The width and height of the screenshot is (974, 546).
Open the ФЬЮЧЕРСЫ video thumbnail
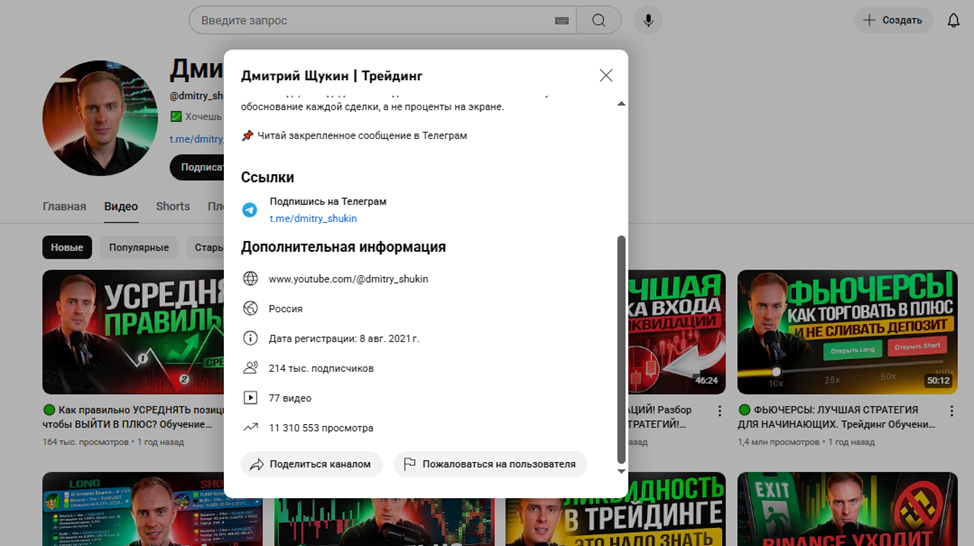click(847, 332)
